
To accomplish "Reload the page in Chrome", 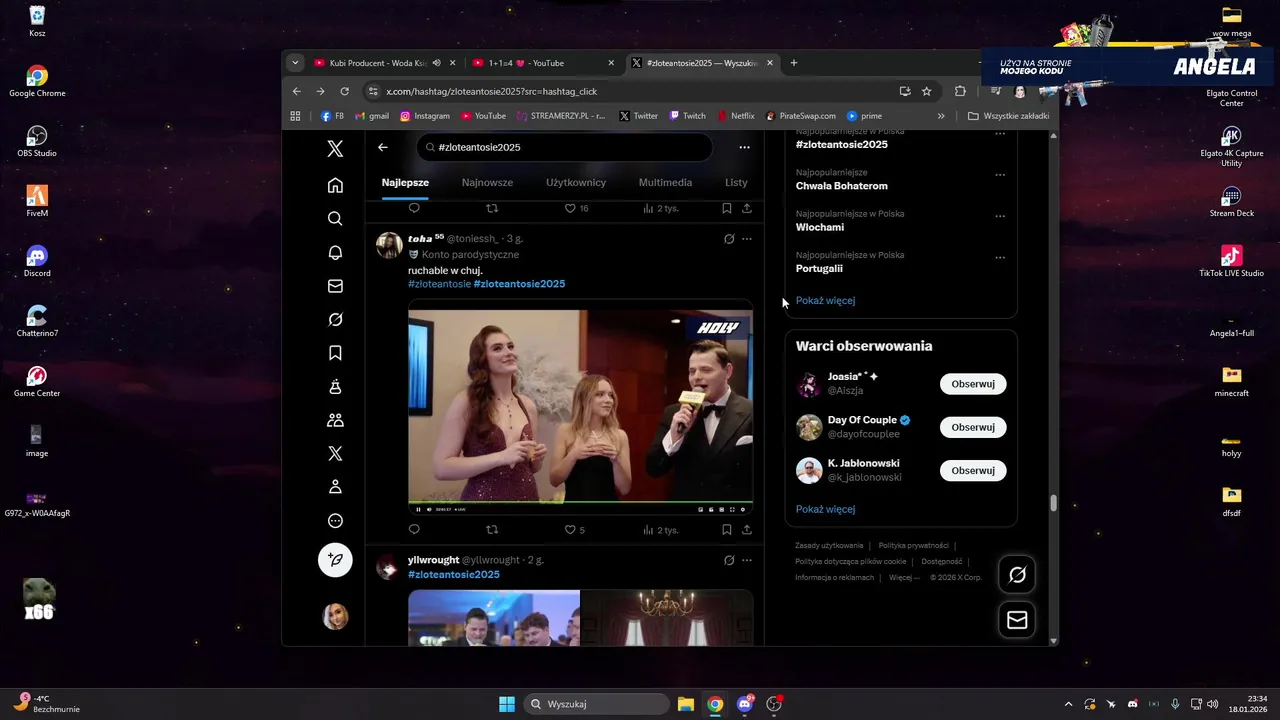I will 344,91.
